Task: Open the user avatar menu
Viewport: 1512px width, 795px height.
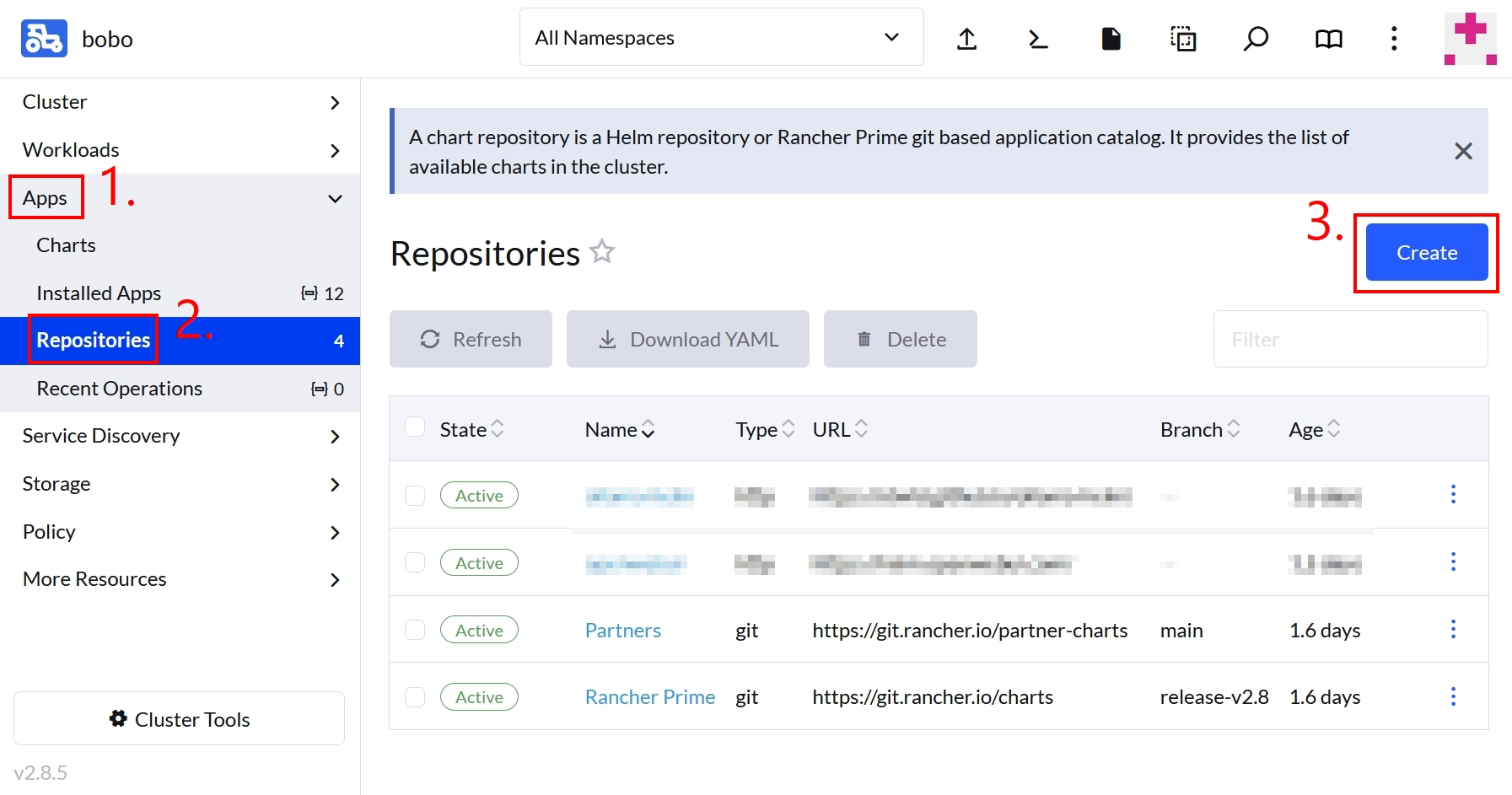Action: (x=1471, y=39)
